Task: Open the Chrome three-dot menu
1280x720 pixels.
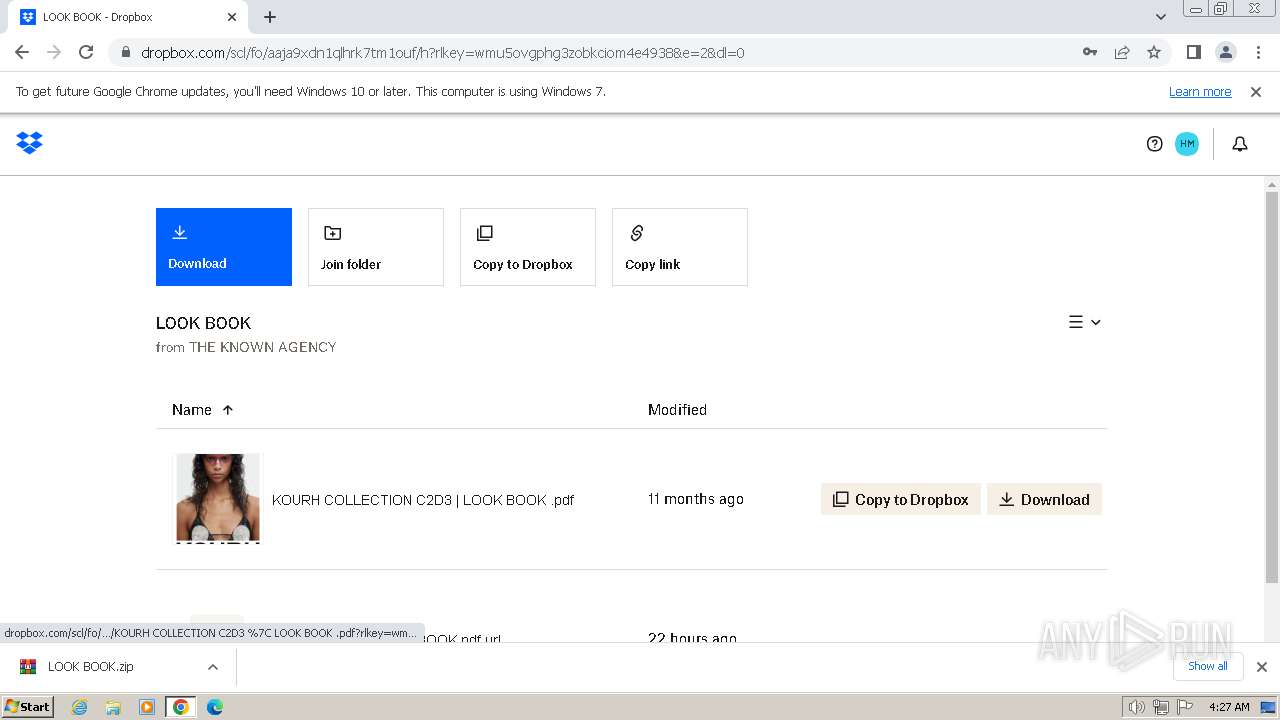Action: click(1258, 52)
